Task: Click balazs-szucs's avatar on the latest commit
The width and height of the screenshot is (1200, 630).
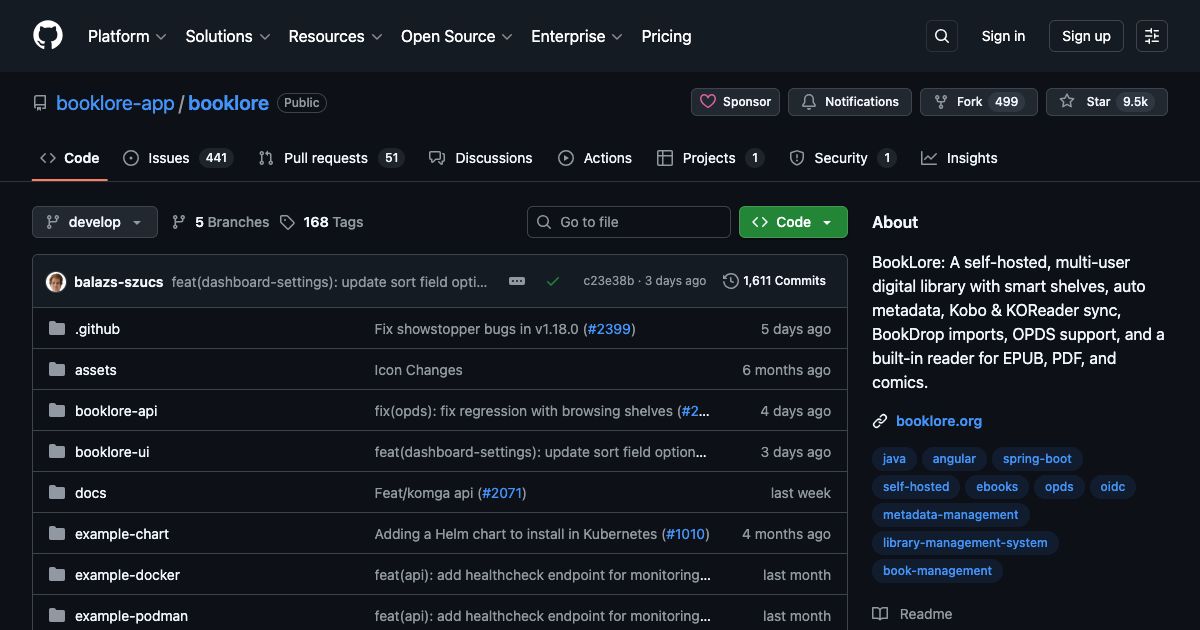Action: 56,281
